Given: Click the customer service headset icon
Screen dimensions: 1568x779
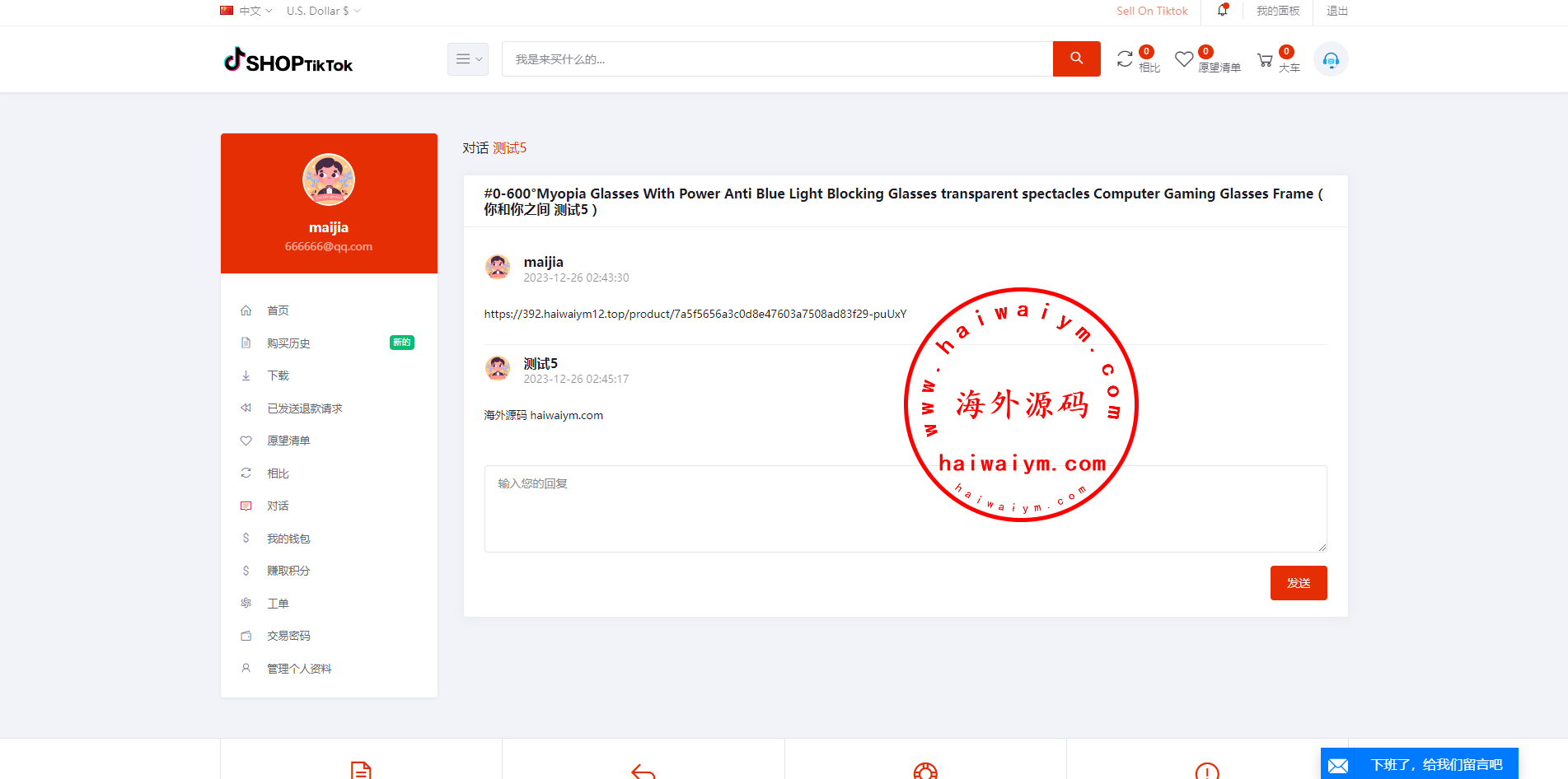Looking at the screenshot, I should point(1331,59).
